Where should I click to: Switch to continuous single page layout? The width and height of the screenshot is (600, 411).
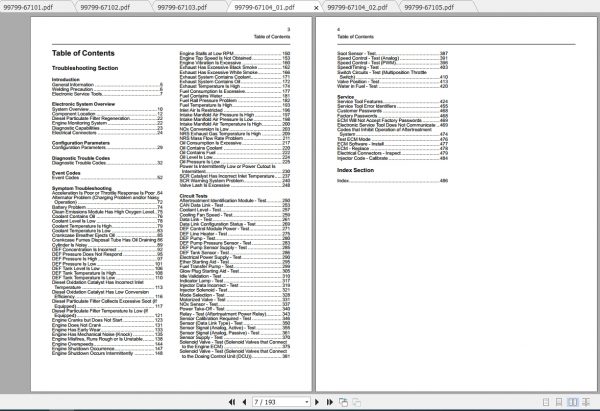pos(559,402)
